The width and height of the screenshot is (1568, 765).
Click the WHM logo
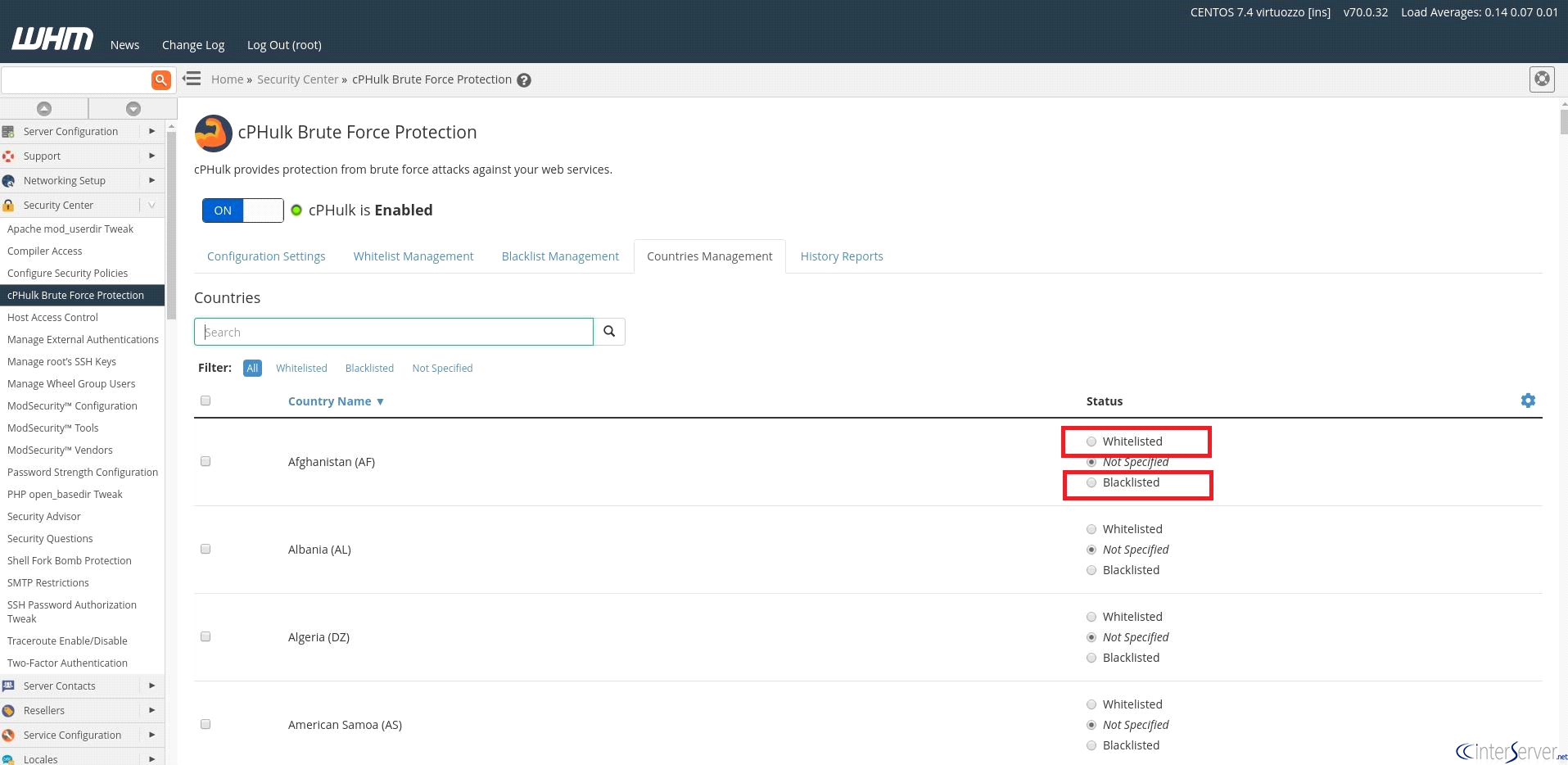click(x=52, y=38)
